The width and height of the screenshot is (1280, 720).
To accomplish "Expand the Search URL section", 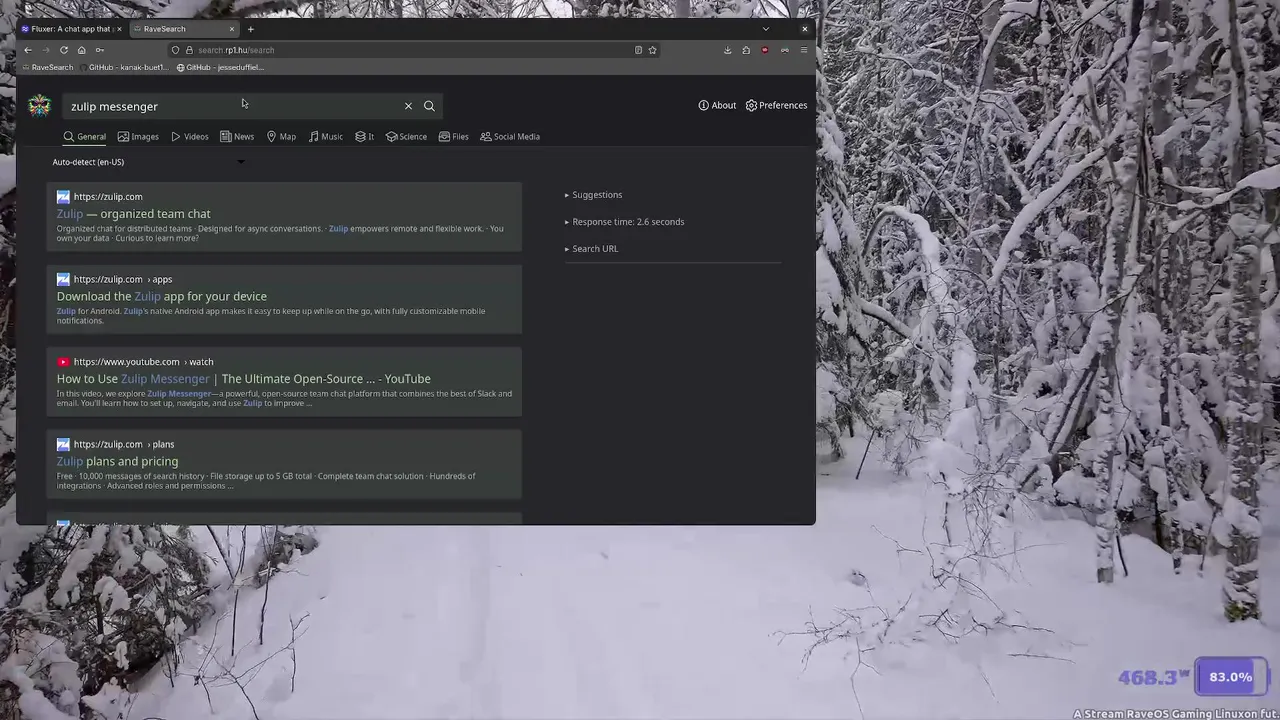I will coord(591,249).
